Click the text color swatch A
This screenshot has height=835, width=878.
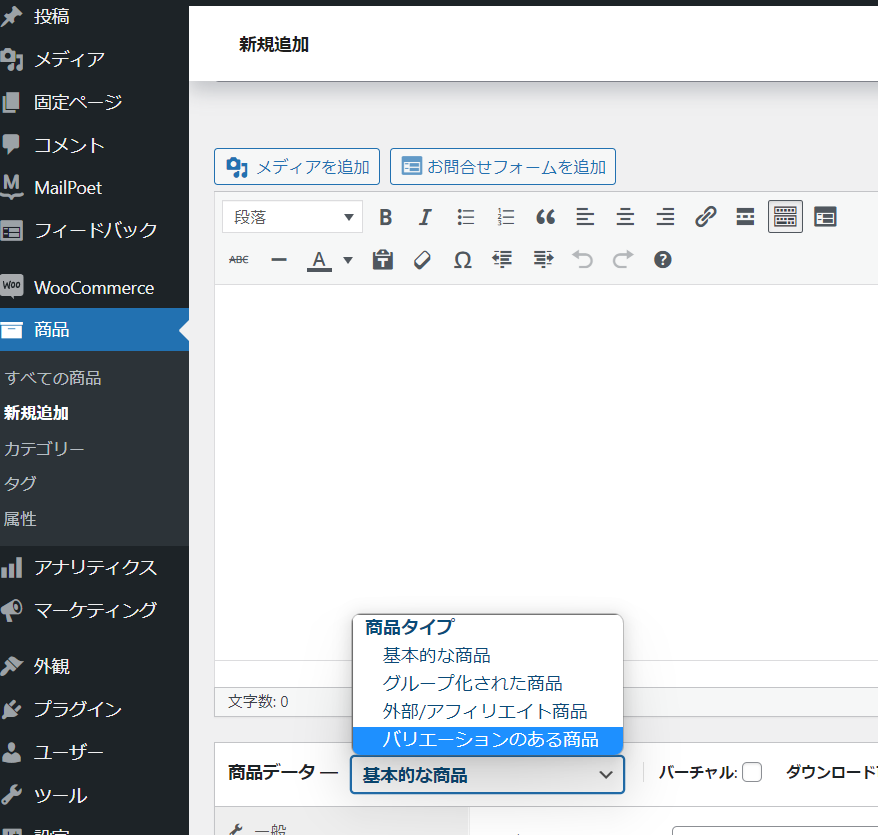coord(319,260)
